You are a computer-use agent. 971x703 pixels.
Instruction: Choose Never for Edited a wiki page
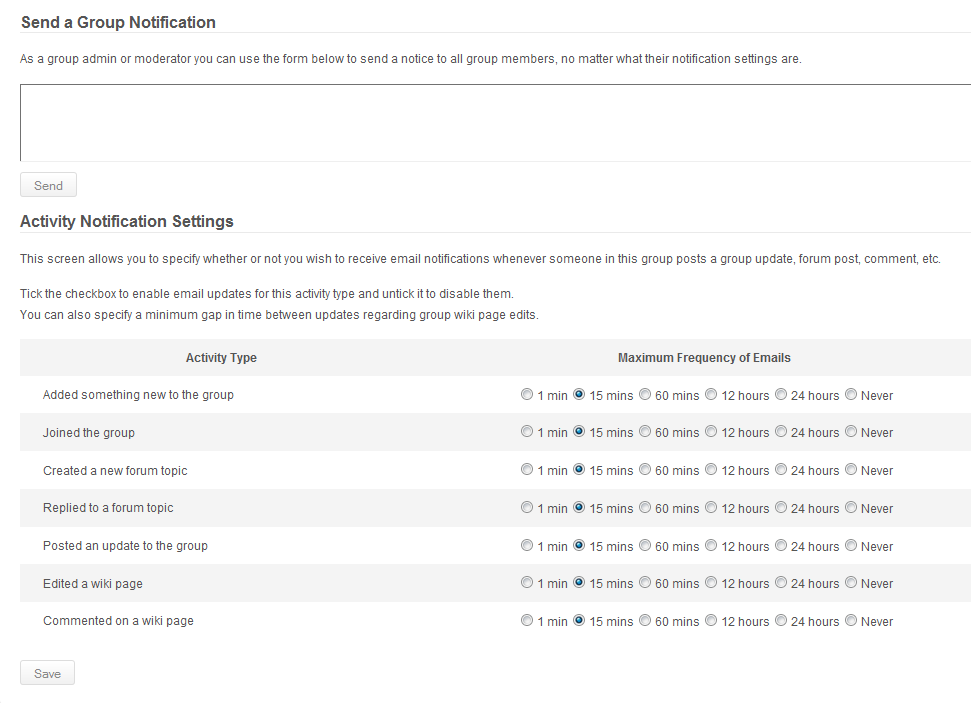851,582
